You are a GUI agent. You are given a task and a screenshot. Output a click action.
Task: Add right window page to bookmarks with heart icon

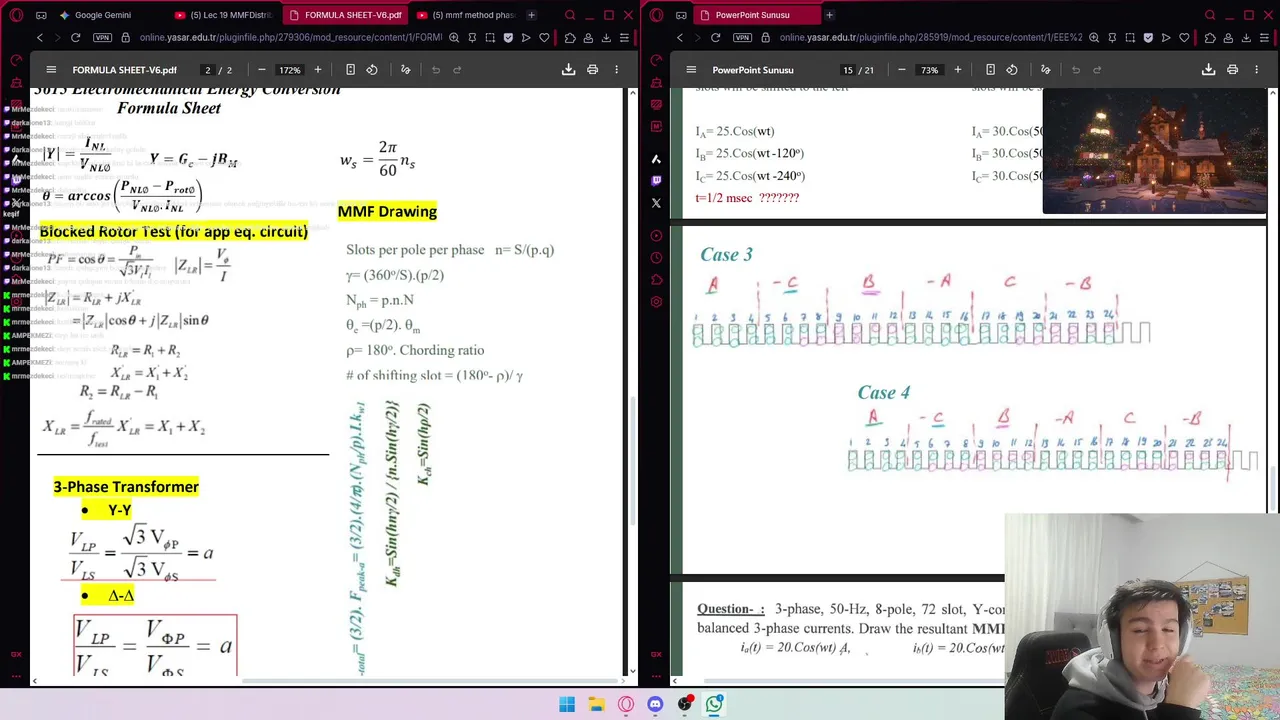pos(1184,38)
